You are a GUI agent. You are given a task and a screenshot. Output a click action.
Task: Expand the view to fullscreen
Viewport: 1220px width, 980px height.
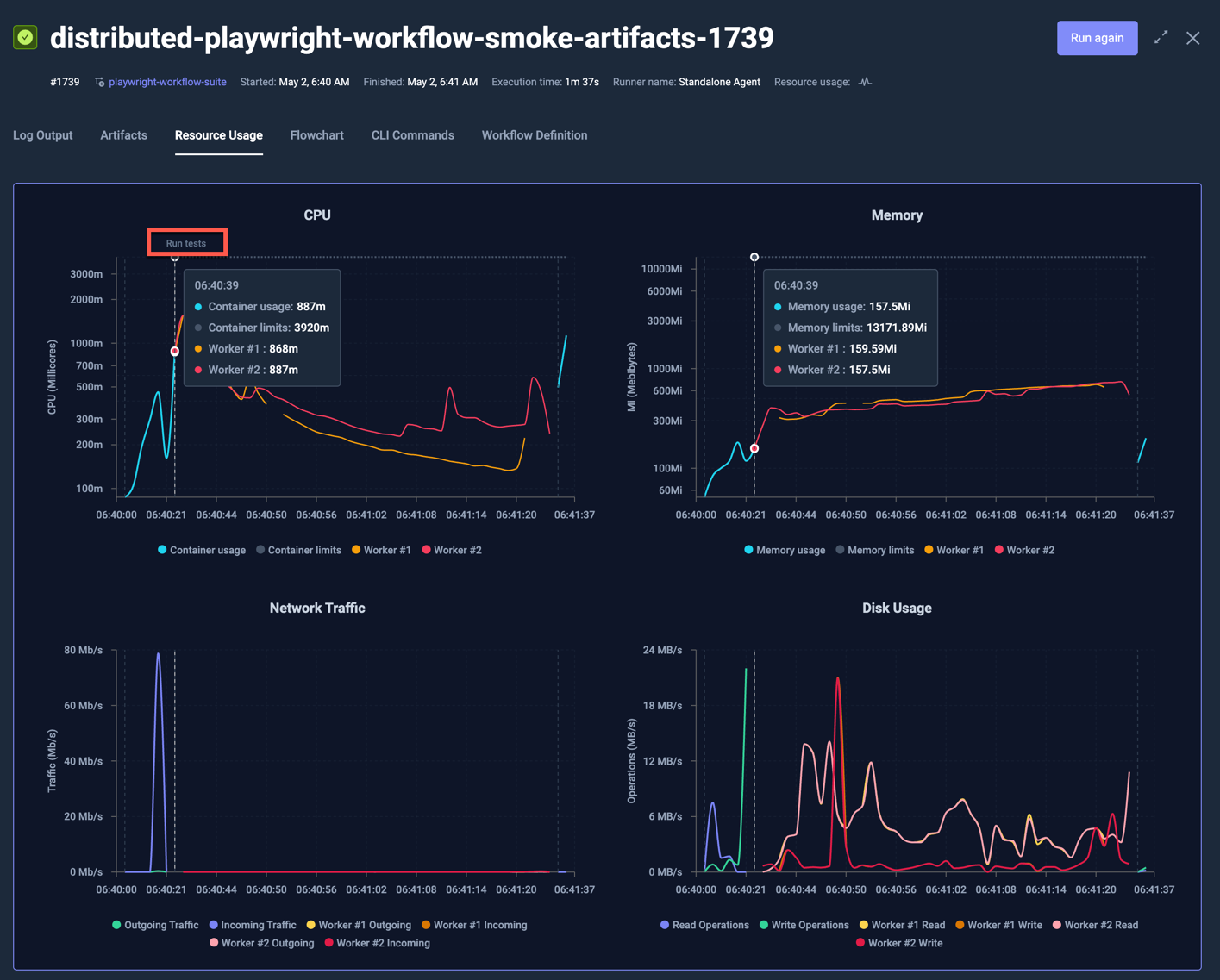tap(1160, 38)
